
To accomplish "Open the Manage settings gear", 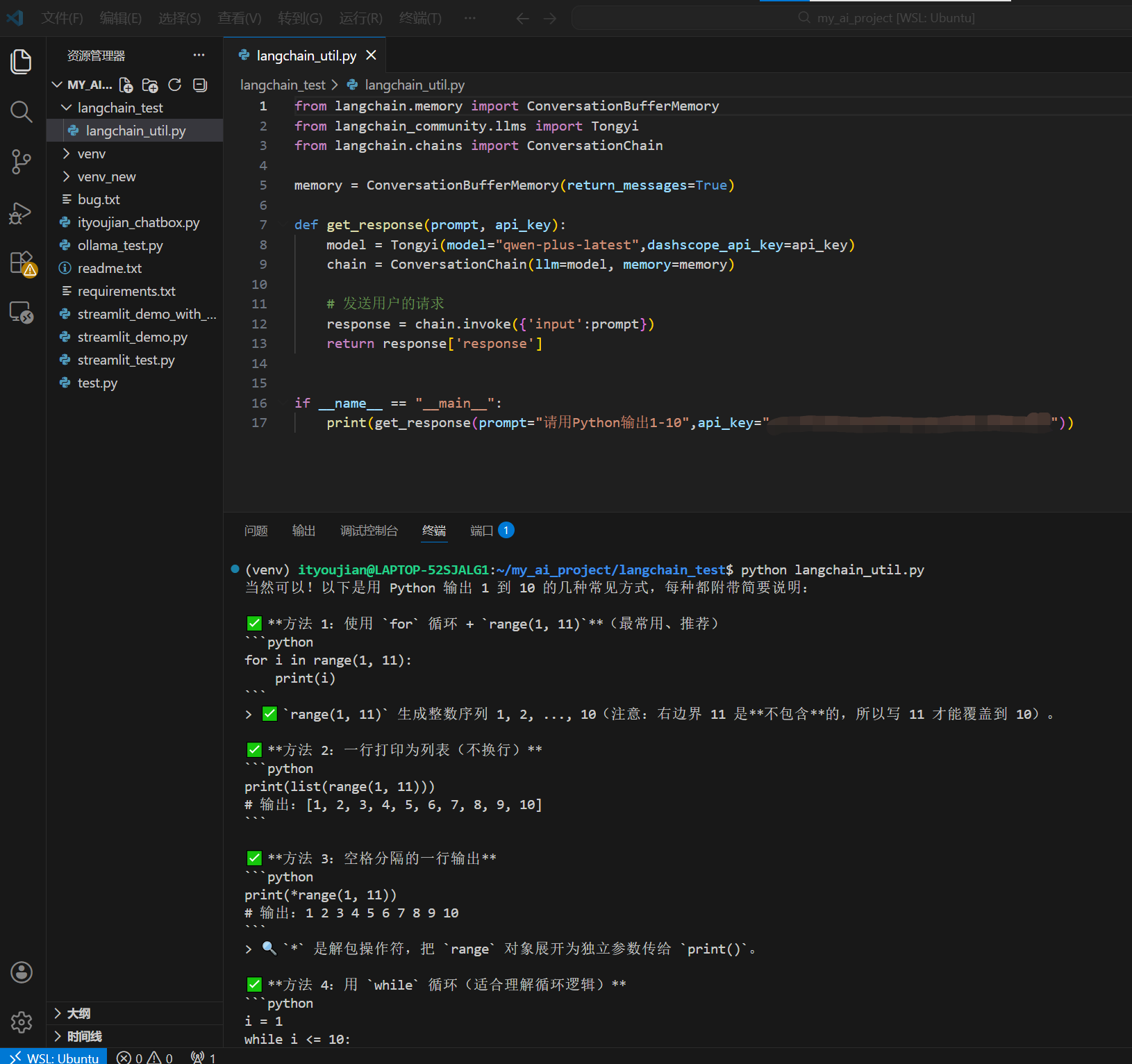I will (22, 1022).
